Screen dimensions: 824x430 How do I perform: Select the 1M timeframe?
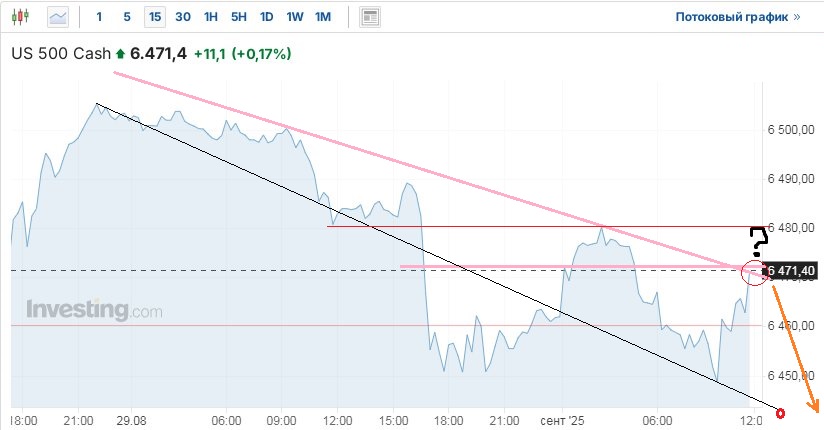point(323,17)
